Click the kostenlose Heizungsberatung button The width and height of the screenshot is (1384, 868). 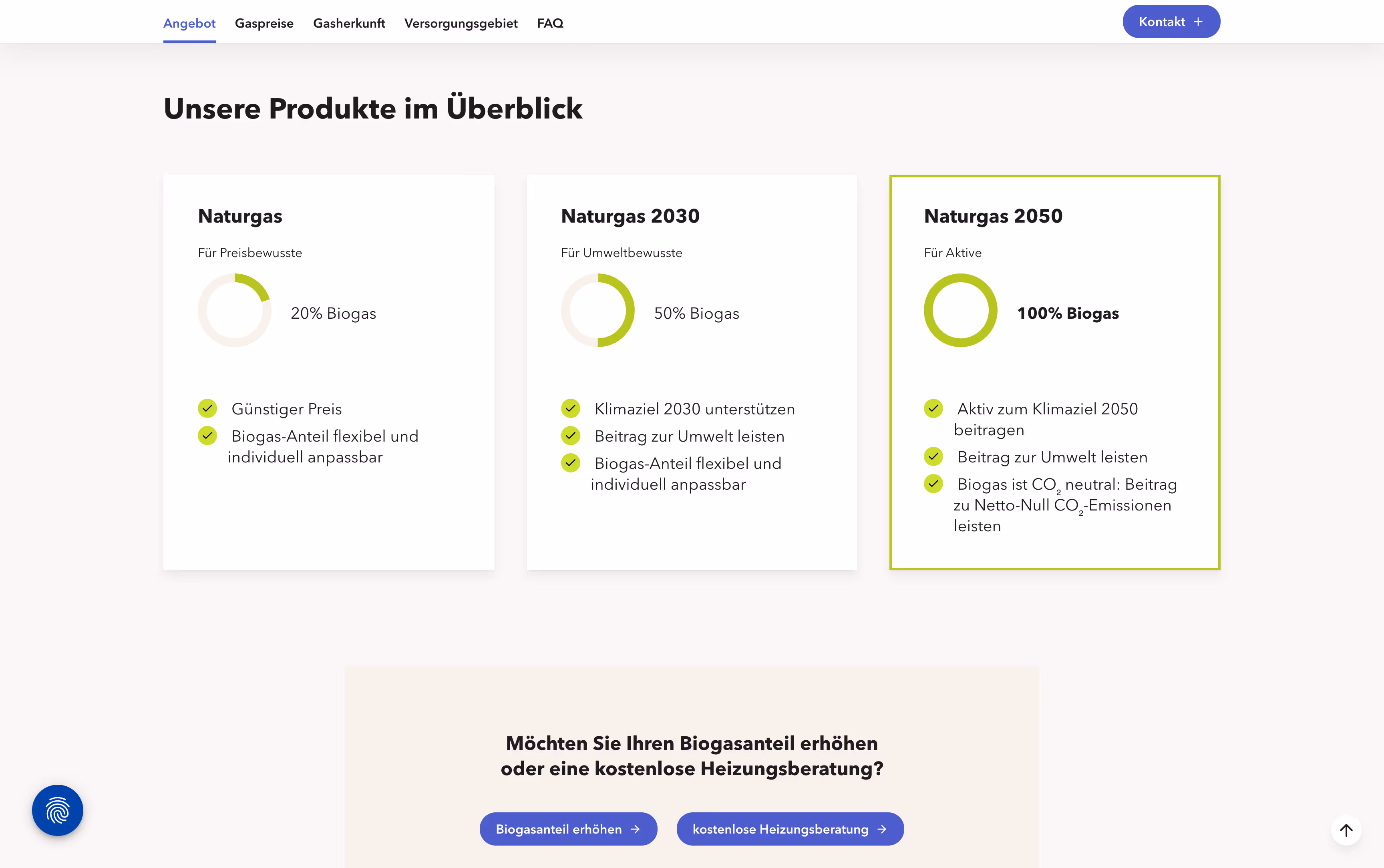coord(790,829)
